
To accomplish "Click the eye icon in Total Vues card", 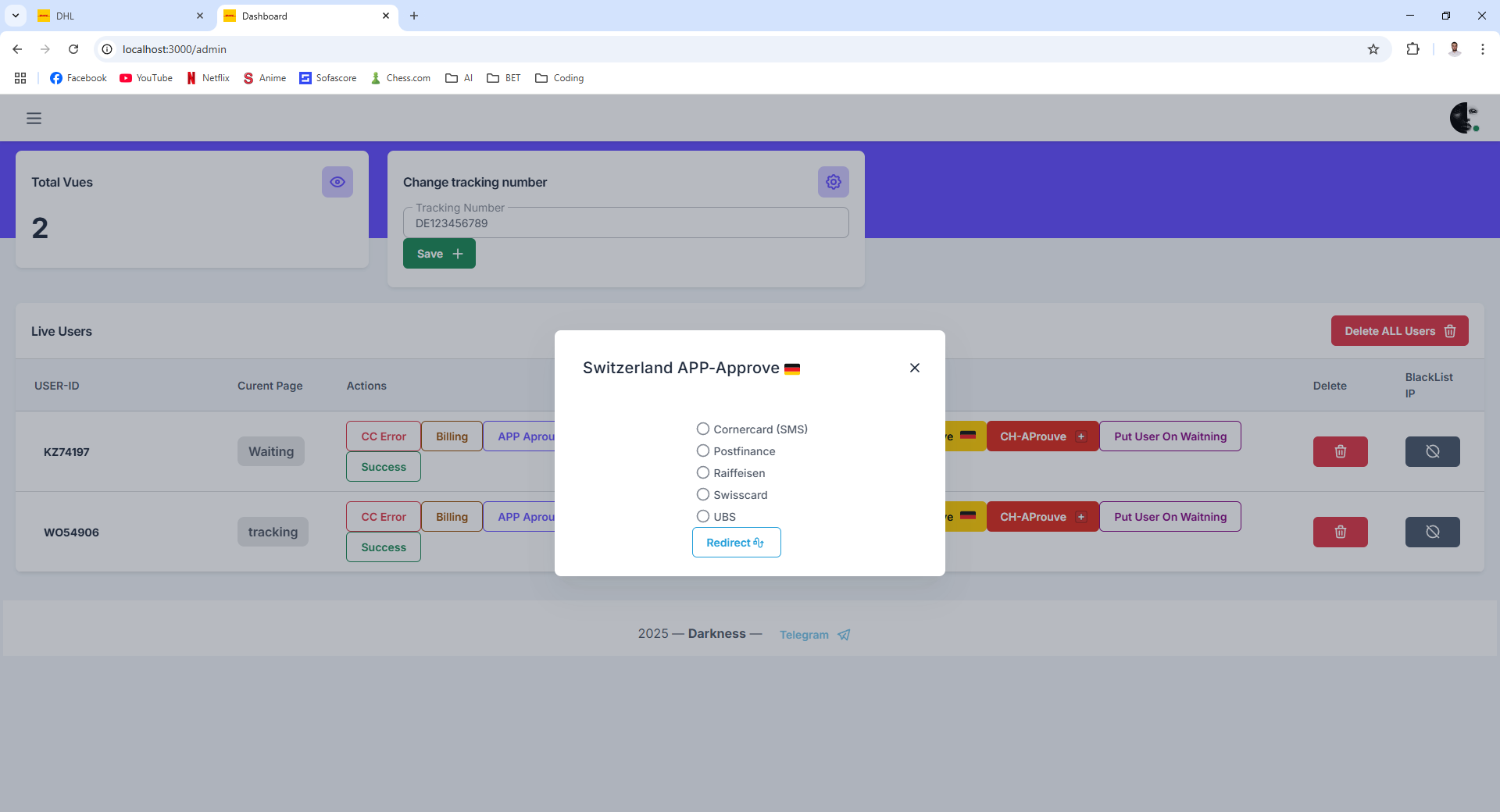I will pyautogui.click(x=337, y=182).
